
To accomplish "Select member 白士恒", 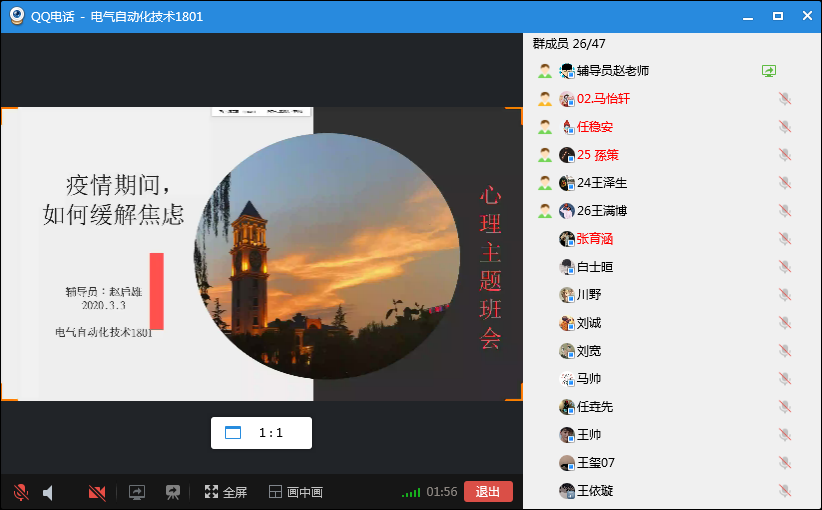I will tap(594, 267).
